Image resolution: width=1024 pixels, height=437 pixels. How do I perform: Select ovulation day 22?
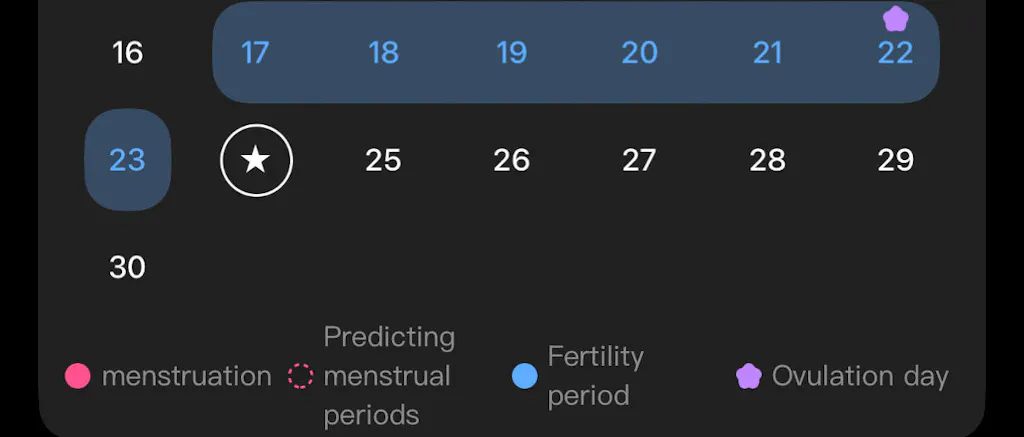click(x=895, y=54)
